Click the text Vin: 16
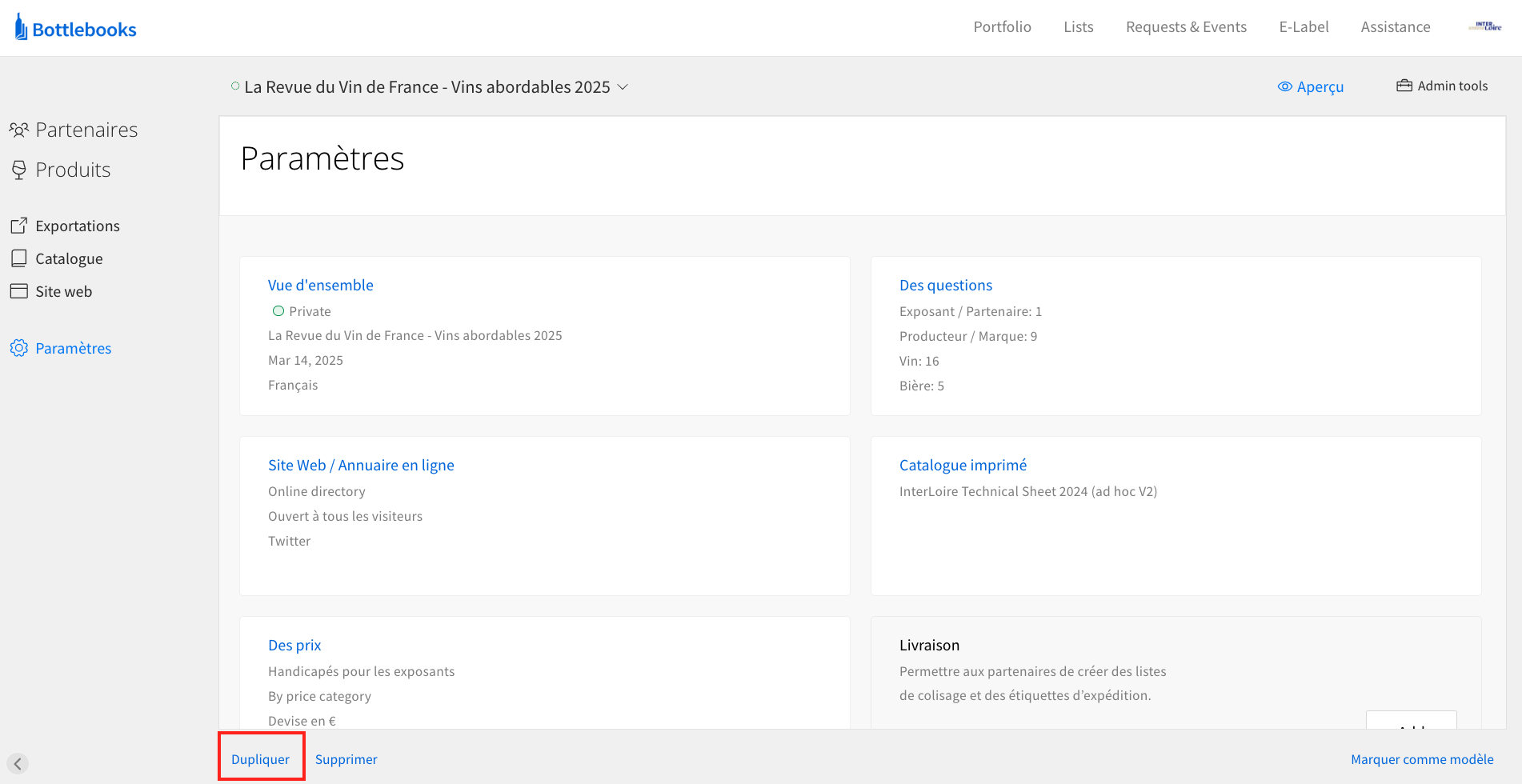This screenshot has height=784, width=1522. click(919, 361)
